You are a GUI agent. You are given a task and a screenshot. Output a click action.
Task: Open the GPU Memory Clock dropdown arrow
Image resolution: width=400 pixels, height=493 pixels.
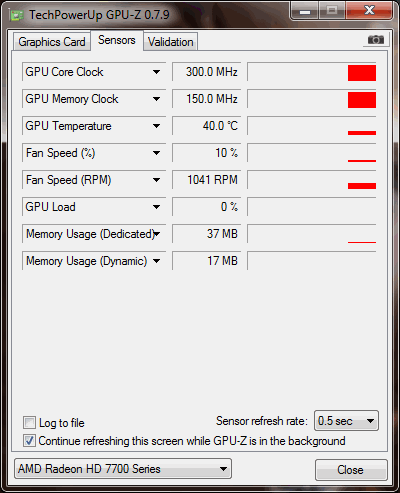[156, 99]
